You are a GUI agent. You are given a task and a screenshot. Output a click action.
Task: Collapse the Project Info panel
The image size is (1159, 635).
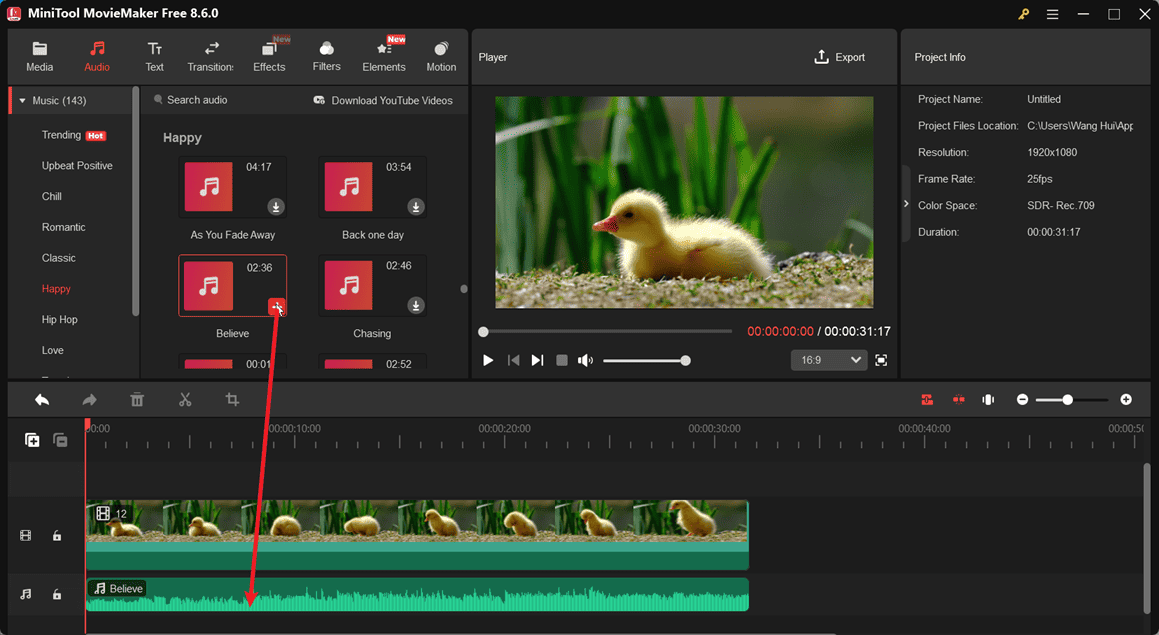click(906, 204)
